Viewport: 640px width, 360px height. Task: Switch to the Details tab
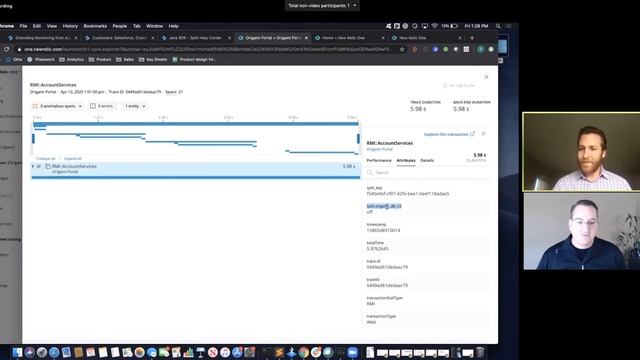427,160
